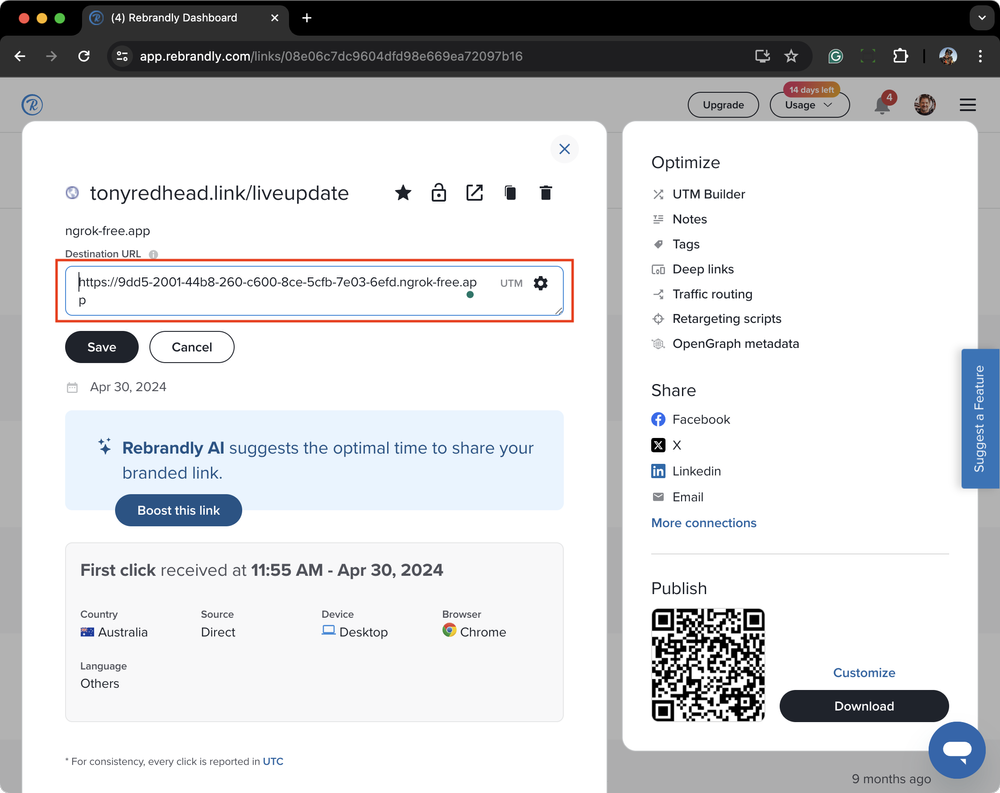Image resolution: width=1000 pixels, height=793 pixels.
Task: Open a new browser tab
Action: 307,18
